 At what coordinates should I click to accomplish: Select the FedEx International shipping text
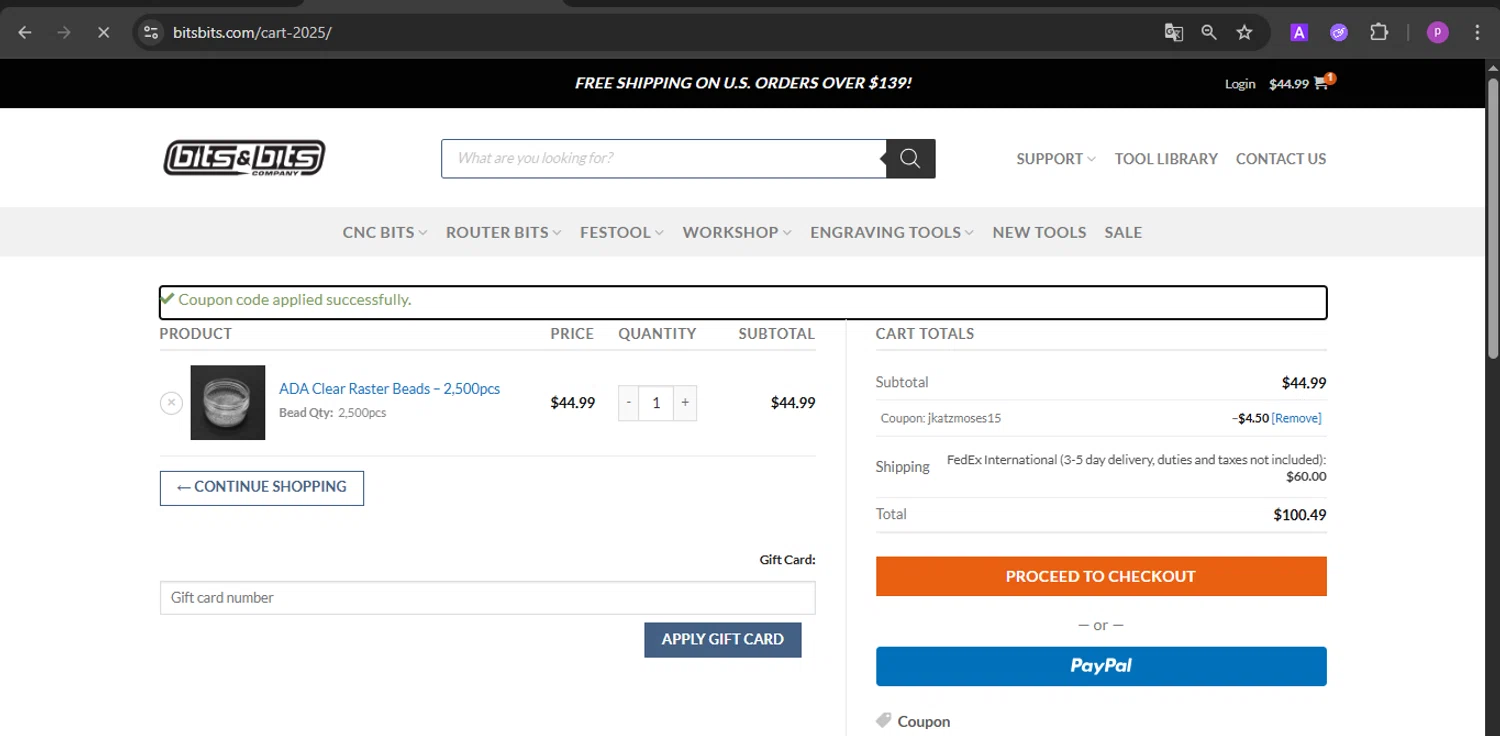pos(1136,460)
